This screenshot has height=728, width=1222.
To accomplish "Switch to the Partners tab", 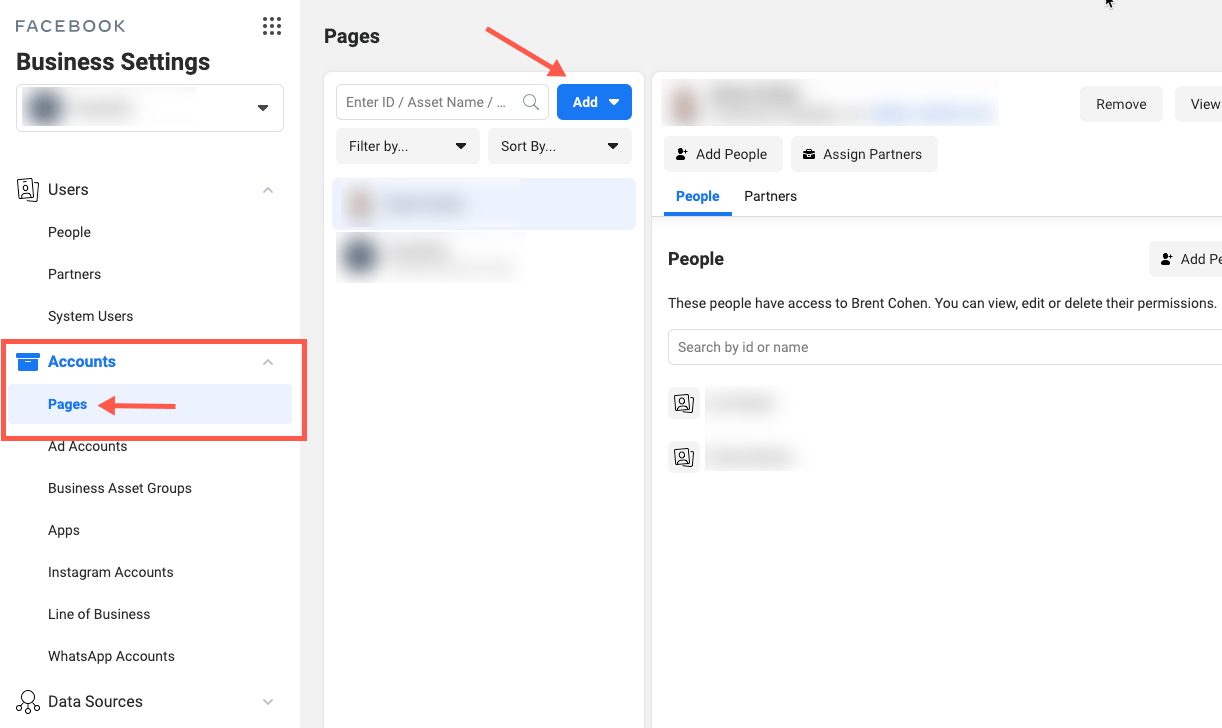I will click(770, 196).
